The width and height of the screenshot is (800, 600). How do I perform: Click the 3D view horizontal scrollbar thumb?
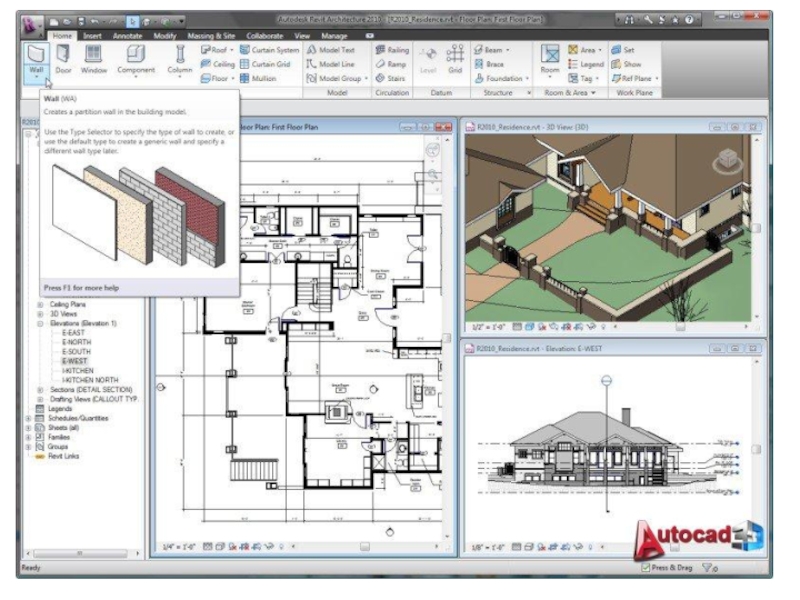[680, 327]
